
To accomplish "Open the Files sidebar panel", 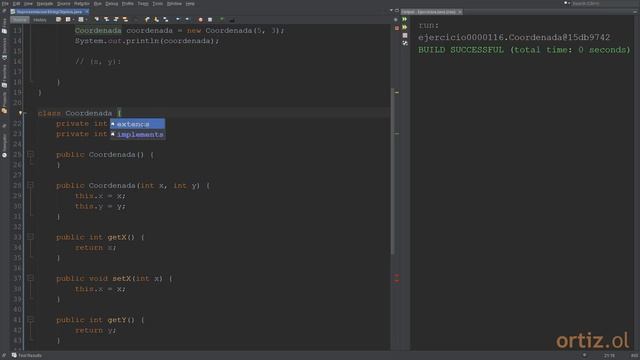I will click(4, 25).
